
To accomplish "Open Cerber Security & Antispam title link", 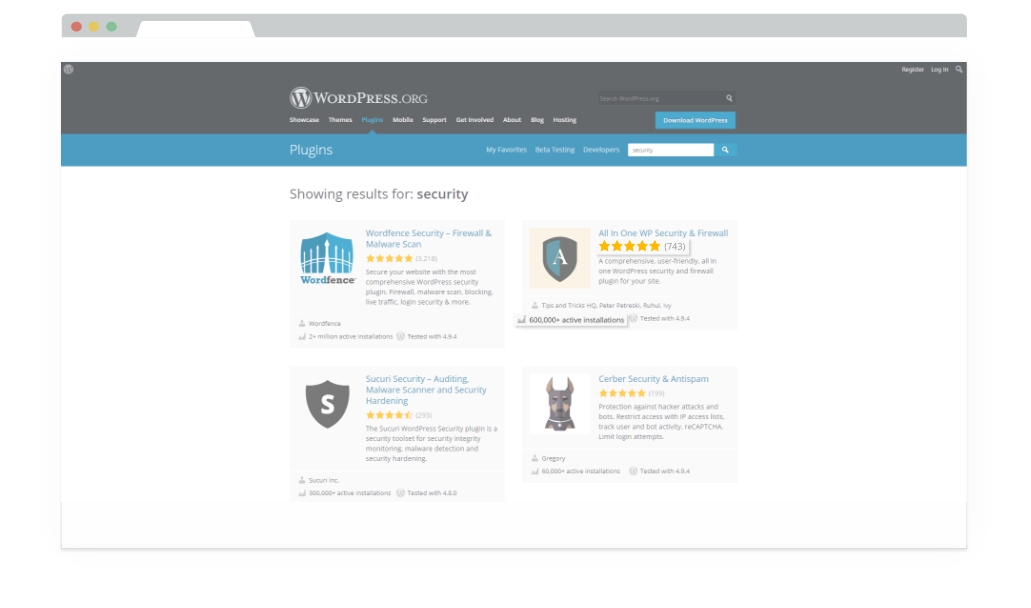I will tap(654, 379).
